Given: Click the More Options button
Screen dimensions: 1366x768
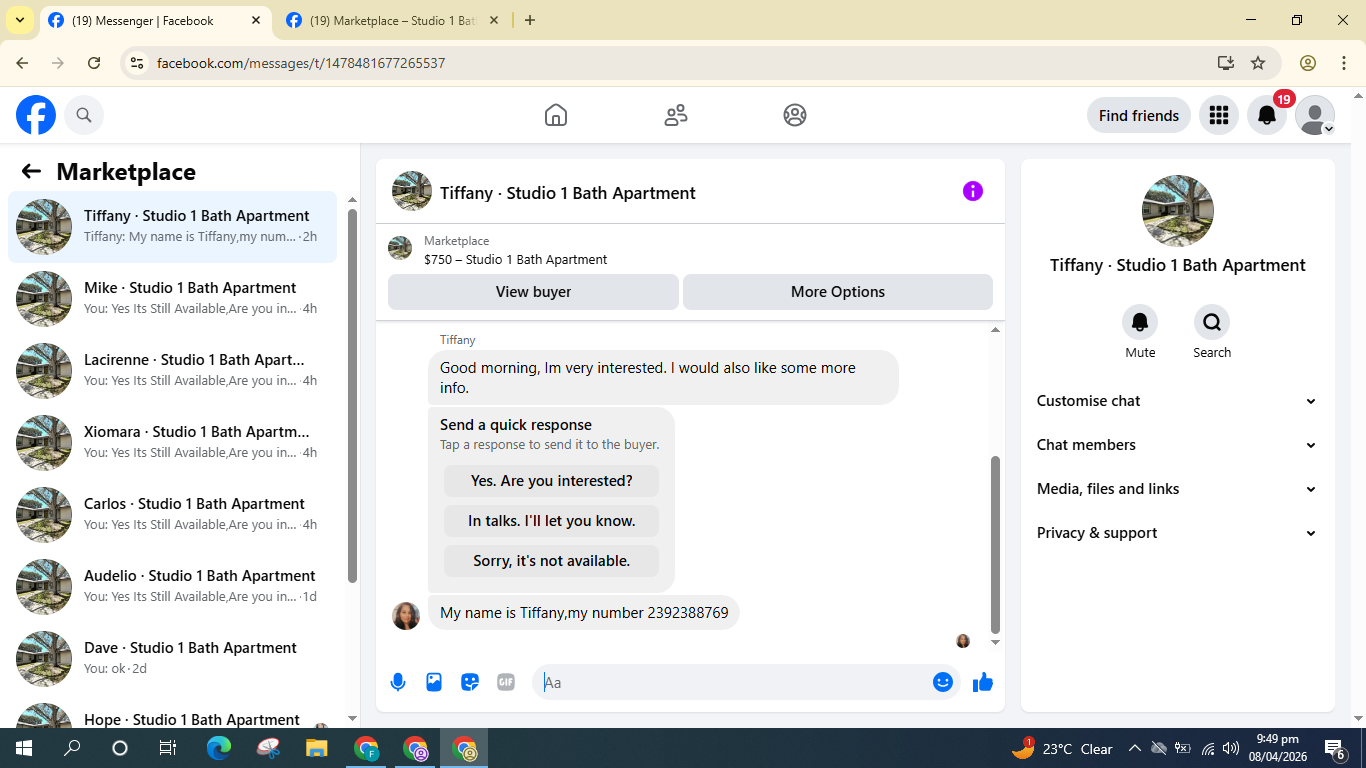Looking at the screenshot, I should (x=838, y=292).
